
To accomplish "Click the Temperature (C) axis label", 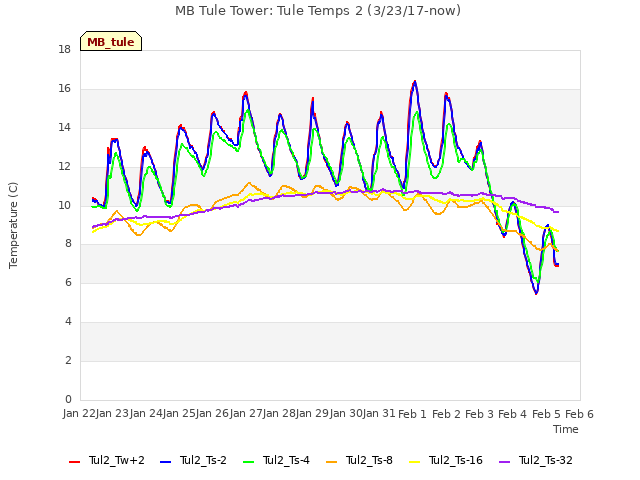I will coord(13,225).
